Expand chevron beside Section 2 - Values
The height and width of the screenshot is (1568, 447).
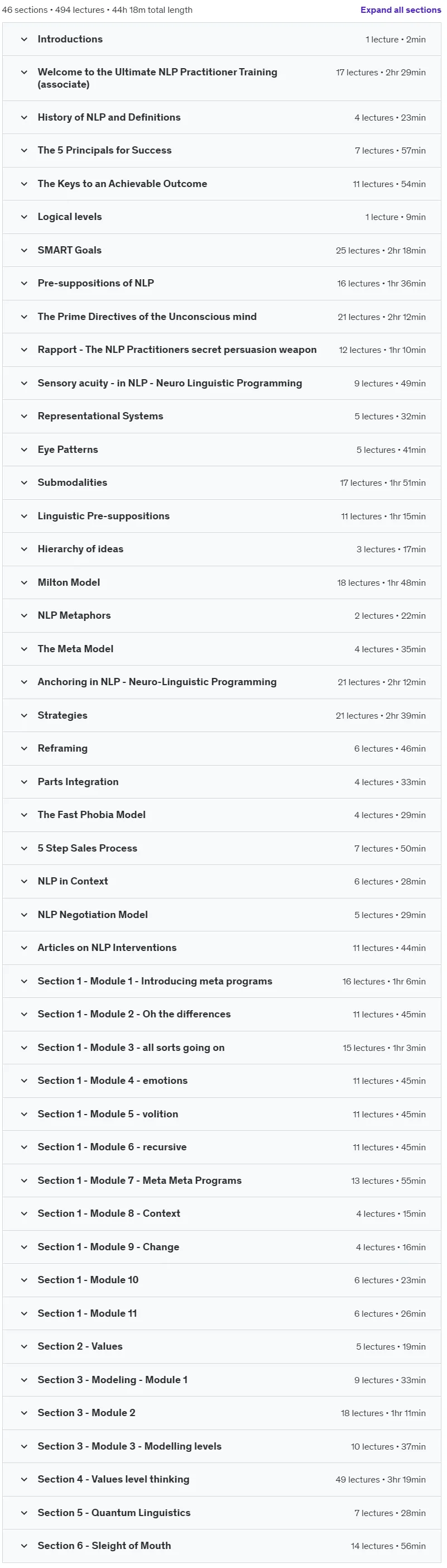click(x=25, y=1346)
